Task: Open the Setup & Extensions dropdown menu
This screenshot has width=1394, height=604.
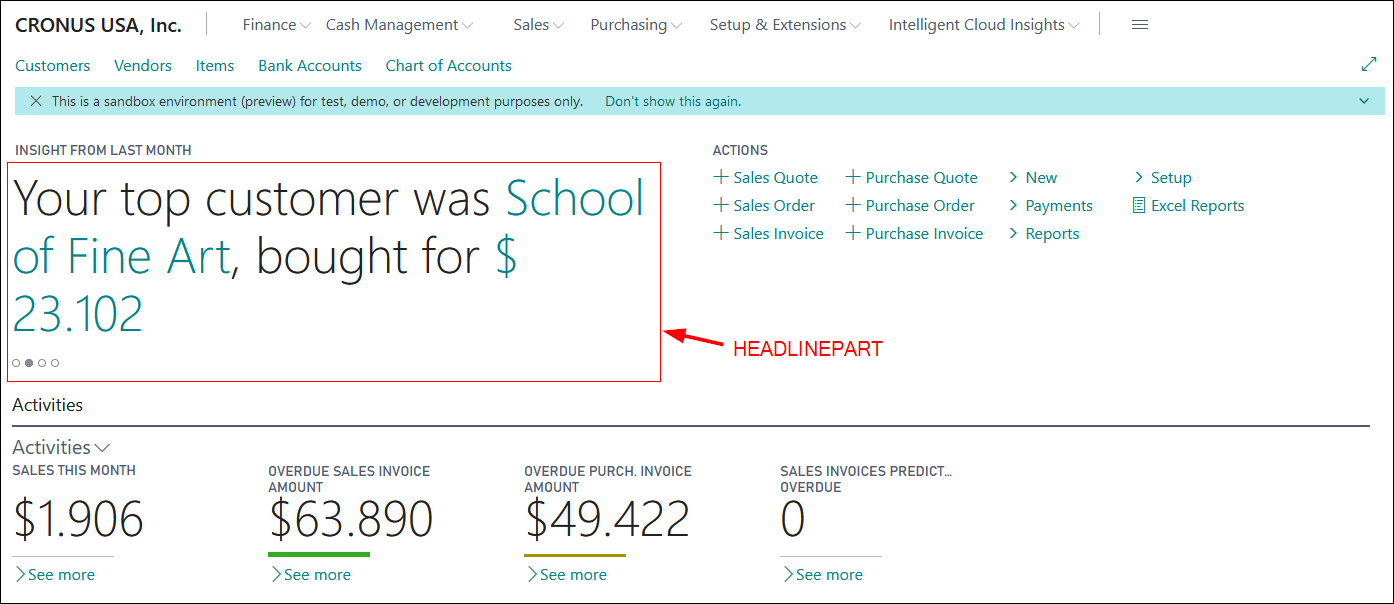Action: [x=786, y=25]
